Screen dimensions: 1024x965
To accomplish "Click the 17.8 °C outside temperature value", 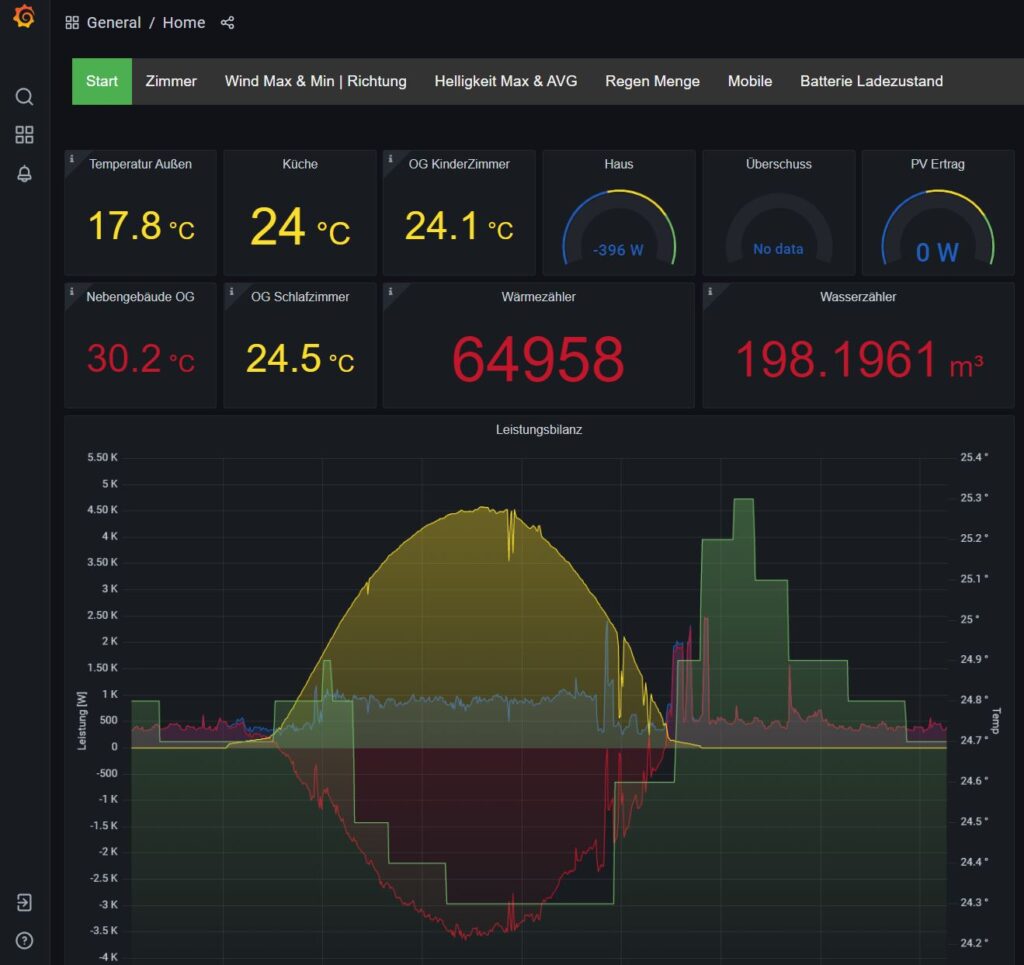I will tap(141, 227).
